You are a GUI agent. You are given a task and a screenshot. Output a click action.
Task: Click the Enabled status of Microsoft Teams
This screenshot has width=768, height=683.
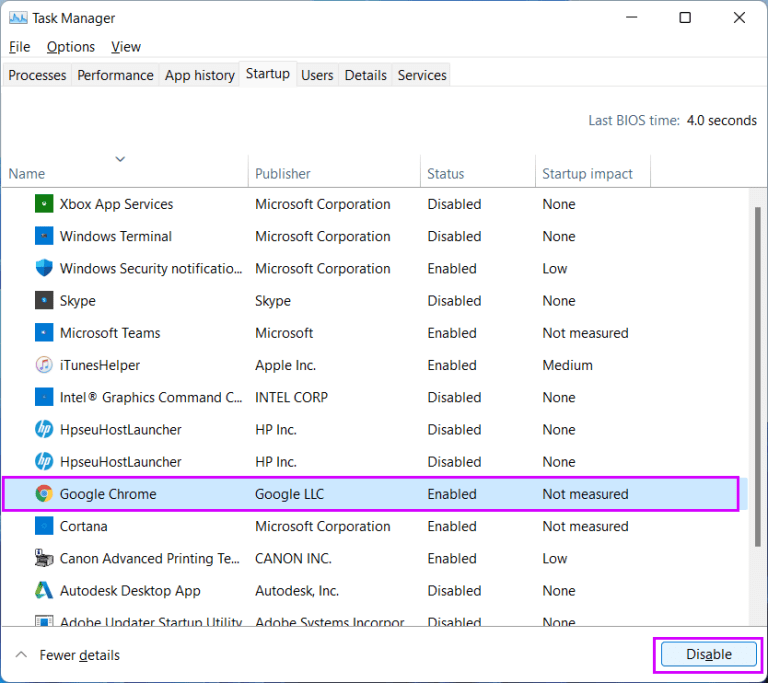tap(452, 333)
